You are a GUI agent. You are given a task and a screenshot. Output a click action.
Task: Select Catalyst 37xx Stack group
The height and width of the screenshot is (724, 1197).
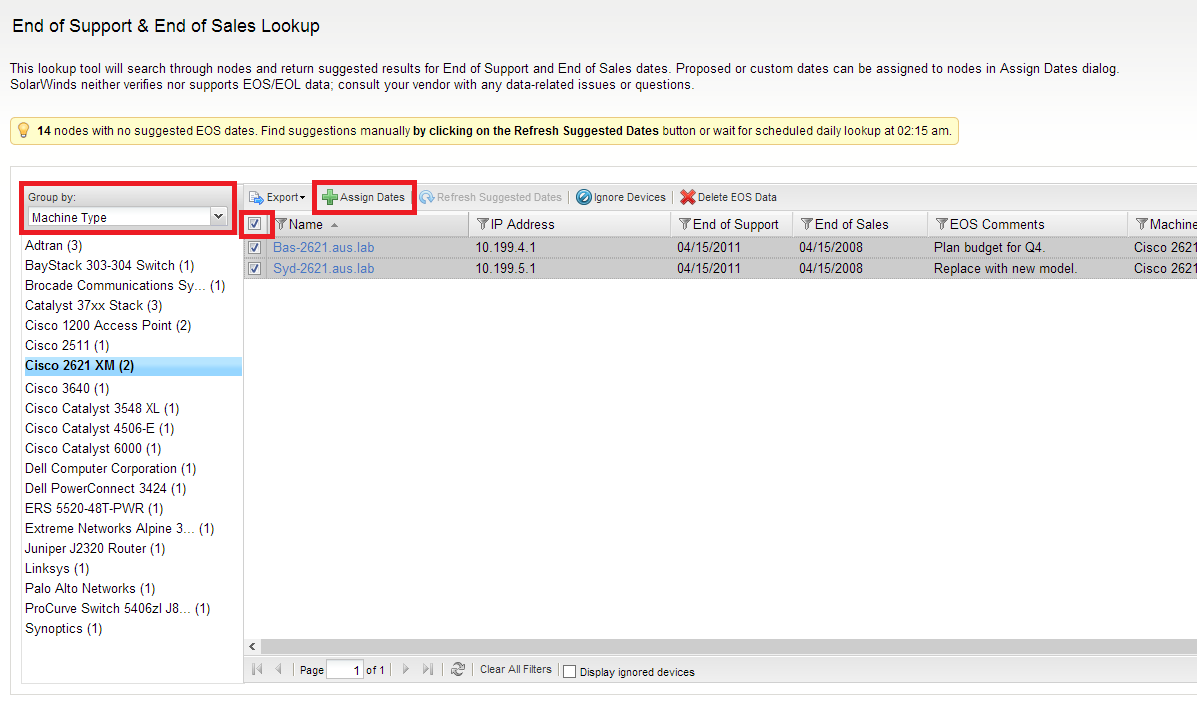click(94, 305)
